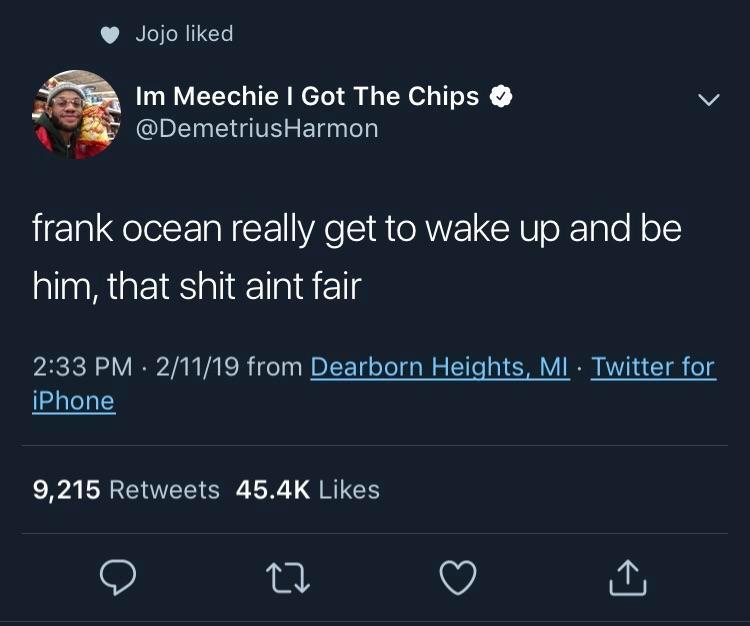Click the blue verified badge

(x=501, y=97)
